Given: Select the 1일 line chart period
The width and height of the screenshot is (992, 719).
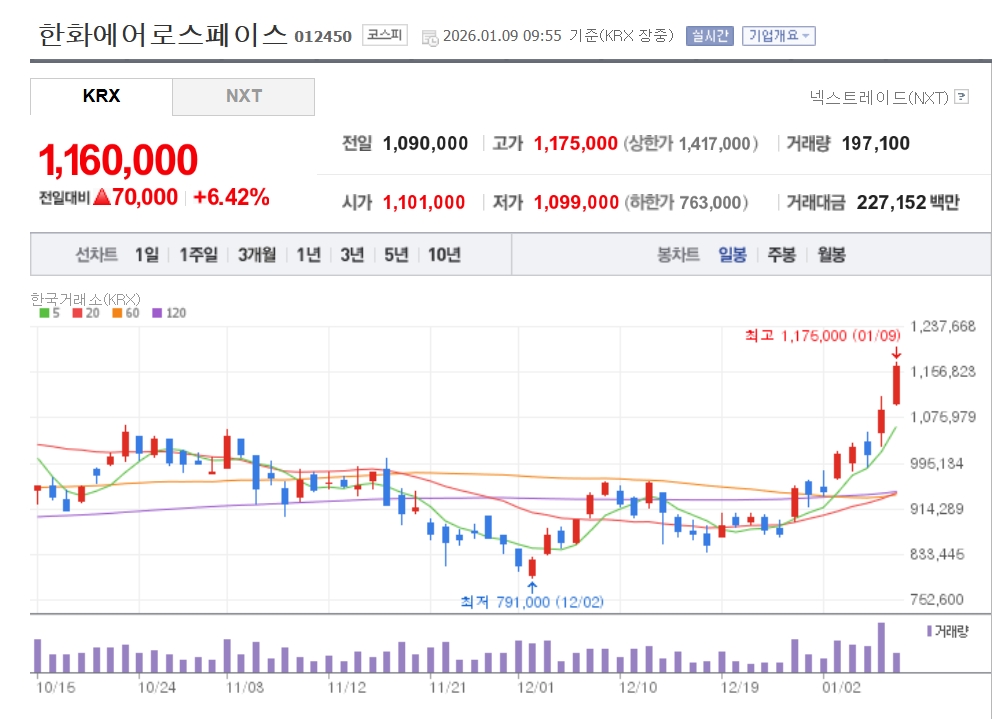Looking at the screenshot, I should pyautogui.click(x=146, y=254).
